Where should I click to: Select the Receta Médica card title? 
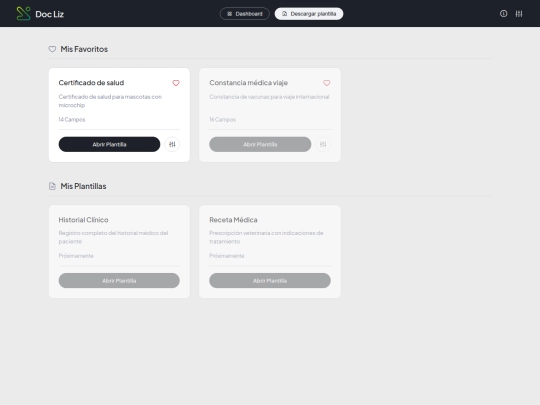tap(233, 220)
